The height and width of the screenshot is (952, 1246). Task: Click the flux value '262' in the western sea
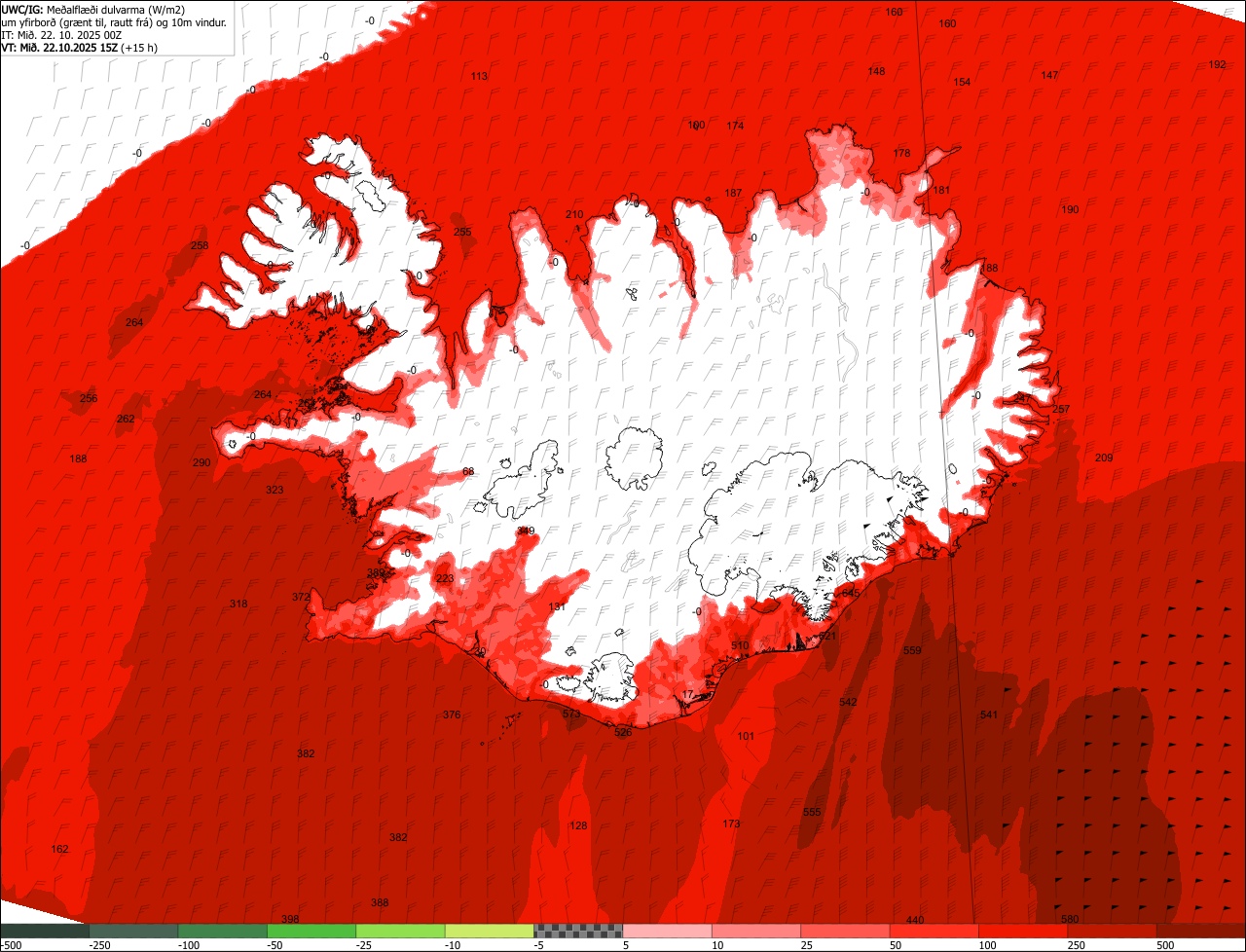(126, 419)
